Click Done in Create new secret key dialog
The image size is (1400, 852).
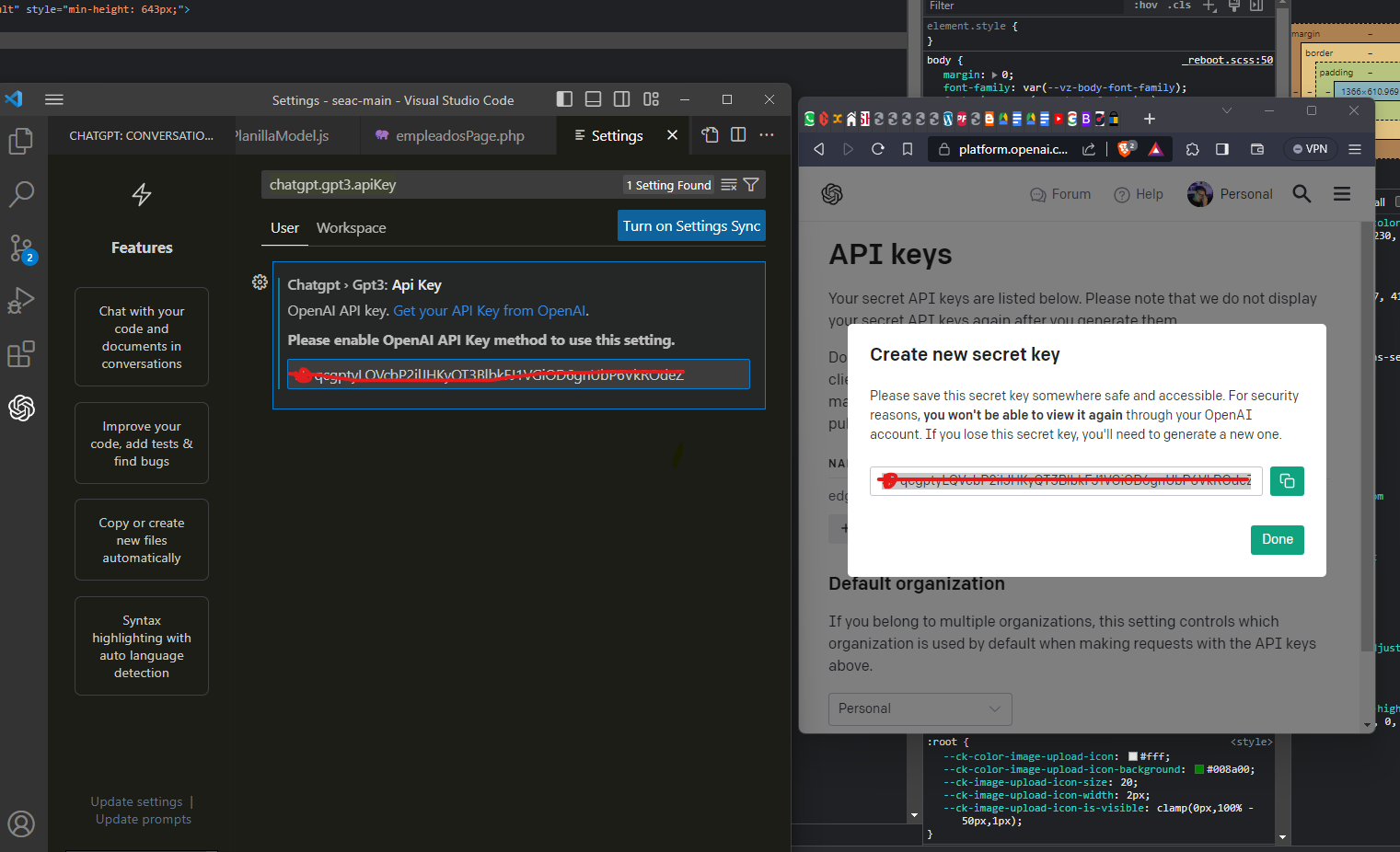pos(1277,539)
